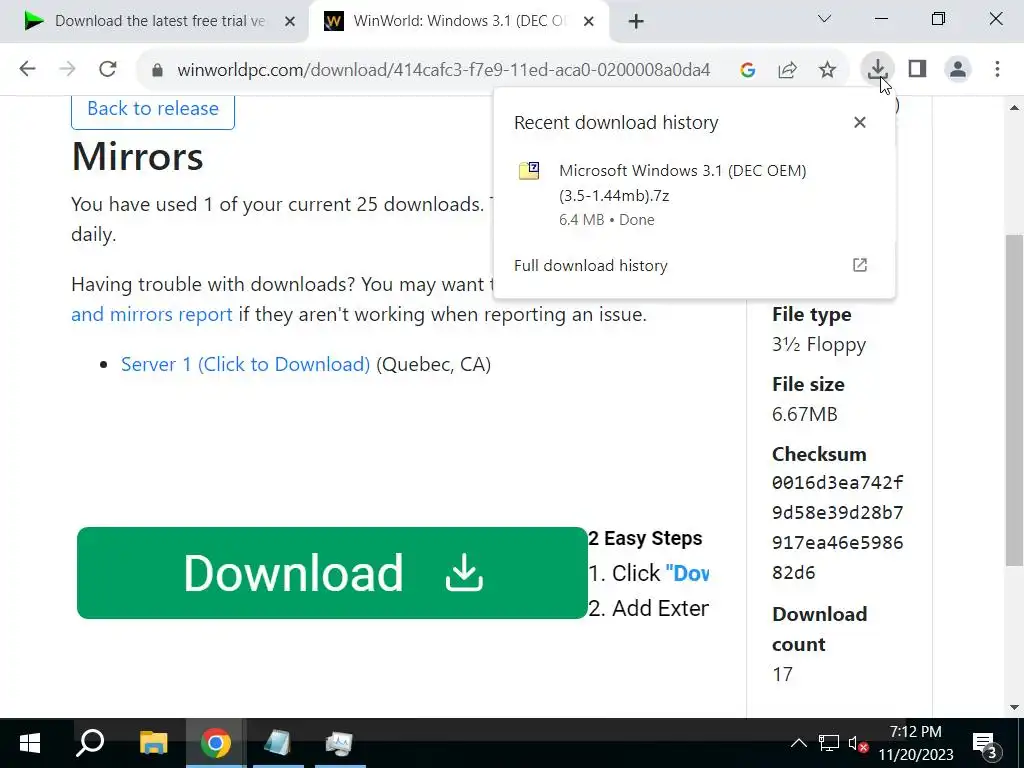This screenshot has height=768, width=1024.
Task: Open downloaded Windows 3.1 7z file entry
Action: point(694,195)
